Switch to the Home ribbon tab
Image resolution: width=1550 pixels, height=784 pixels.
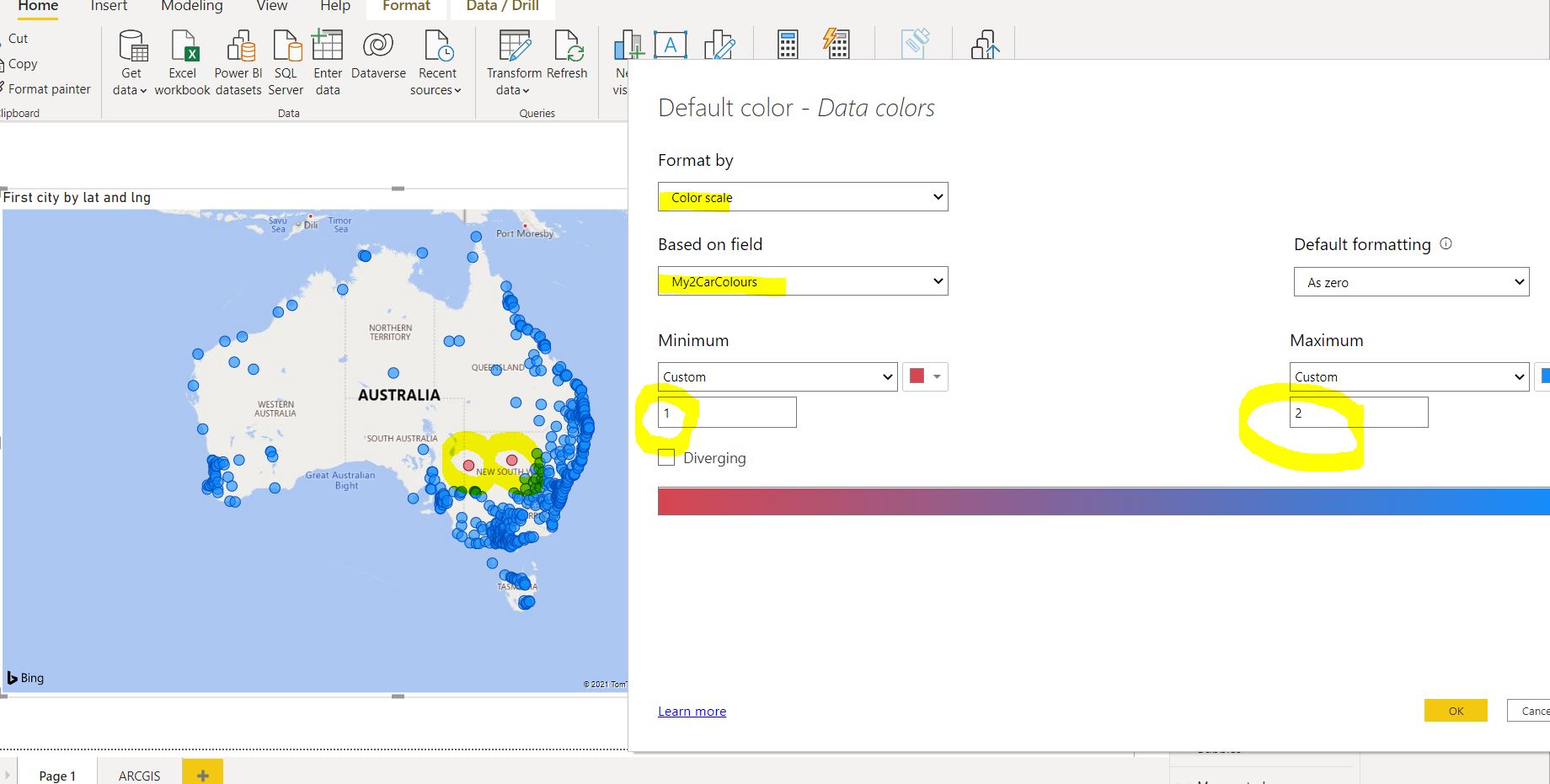38,7
